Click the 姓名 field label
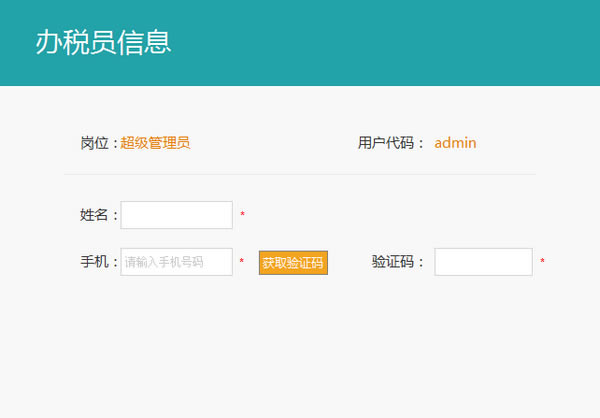Image resolution: width=600 pixels, height=418 pixels. (94, 215)
